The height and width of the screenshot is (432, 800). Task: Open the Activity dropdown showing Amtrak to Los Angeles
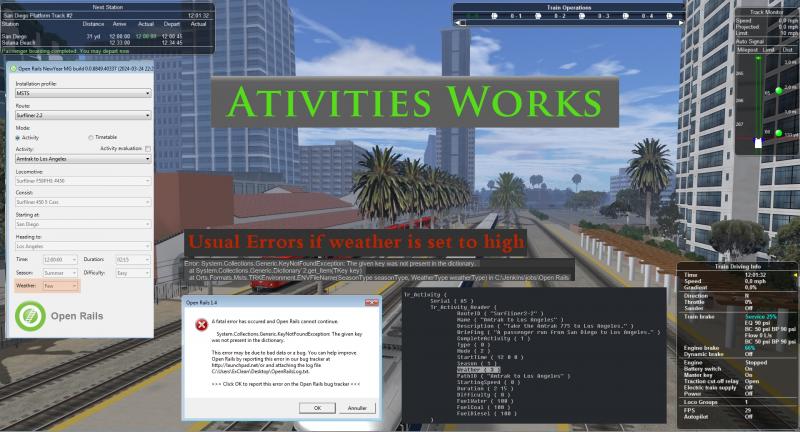point(83,159)
